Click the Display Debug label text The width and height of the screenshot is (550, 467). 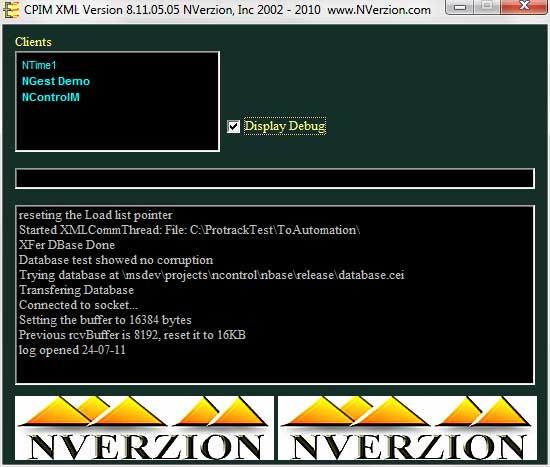(285, 126)
